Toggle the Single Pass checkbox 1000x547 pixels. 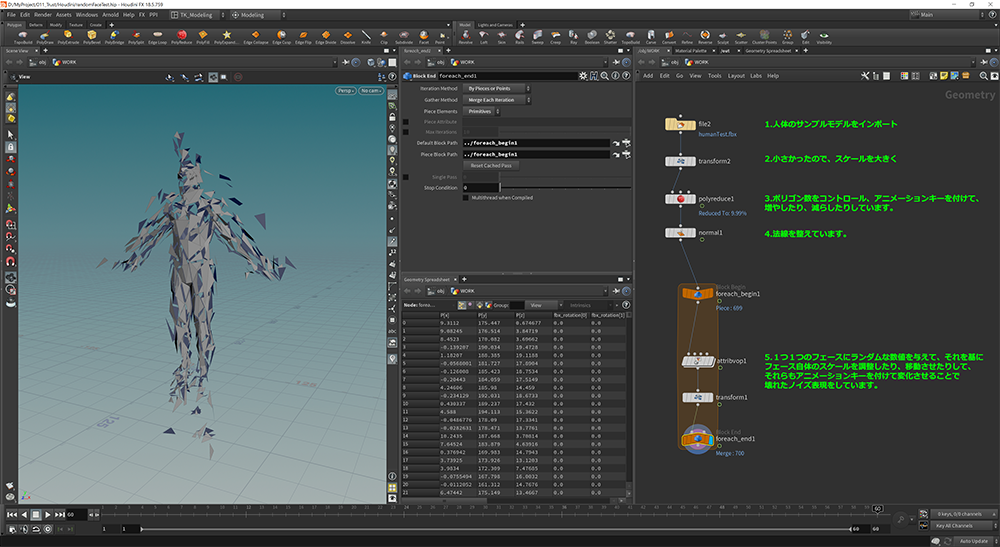[404, 176]
